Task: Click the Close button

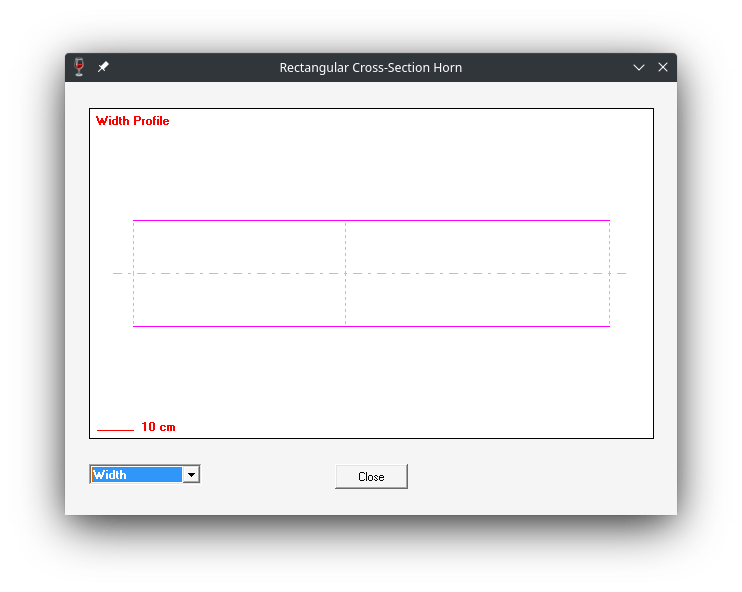Action: (x=371, y=477)
